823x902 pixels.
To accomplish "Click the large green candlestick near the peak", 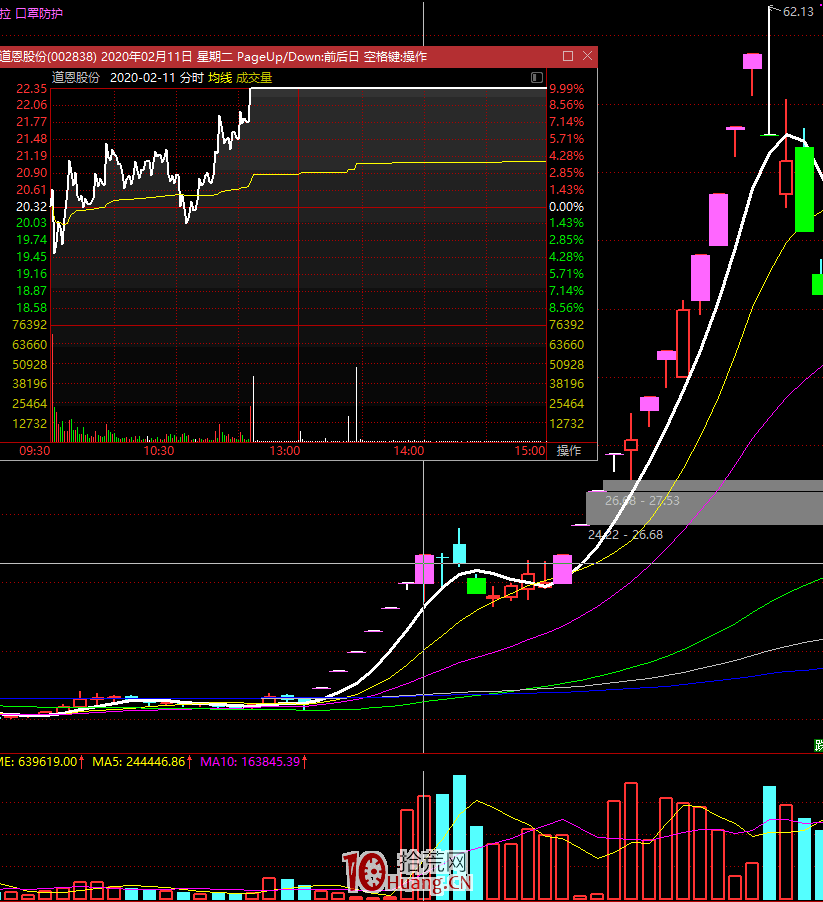I will 804,189.
